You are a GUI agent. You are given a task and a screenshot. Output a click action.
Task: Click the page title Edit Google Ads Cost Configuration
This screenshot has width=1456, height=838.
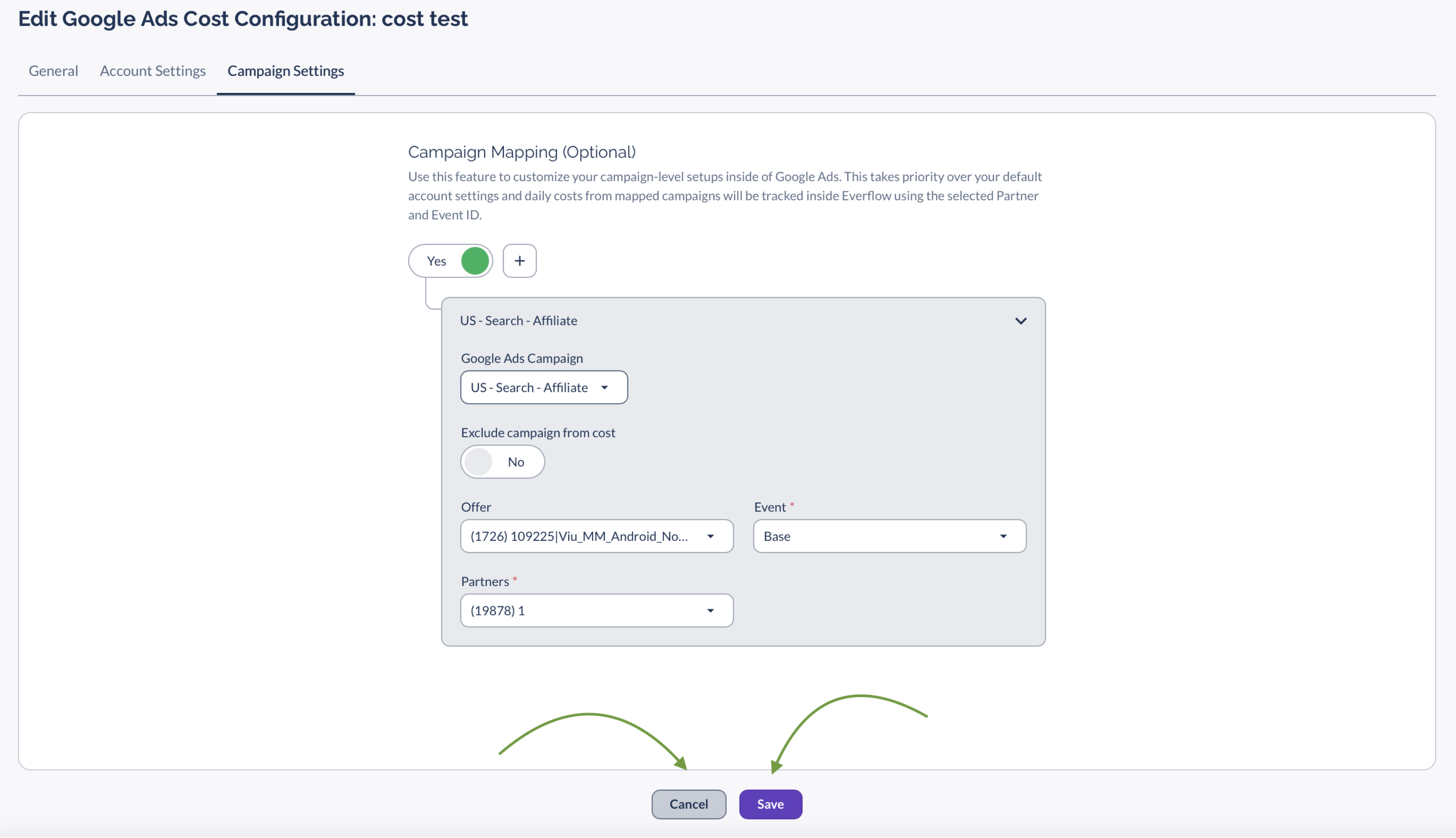coord(243,18)
